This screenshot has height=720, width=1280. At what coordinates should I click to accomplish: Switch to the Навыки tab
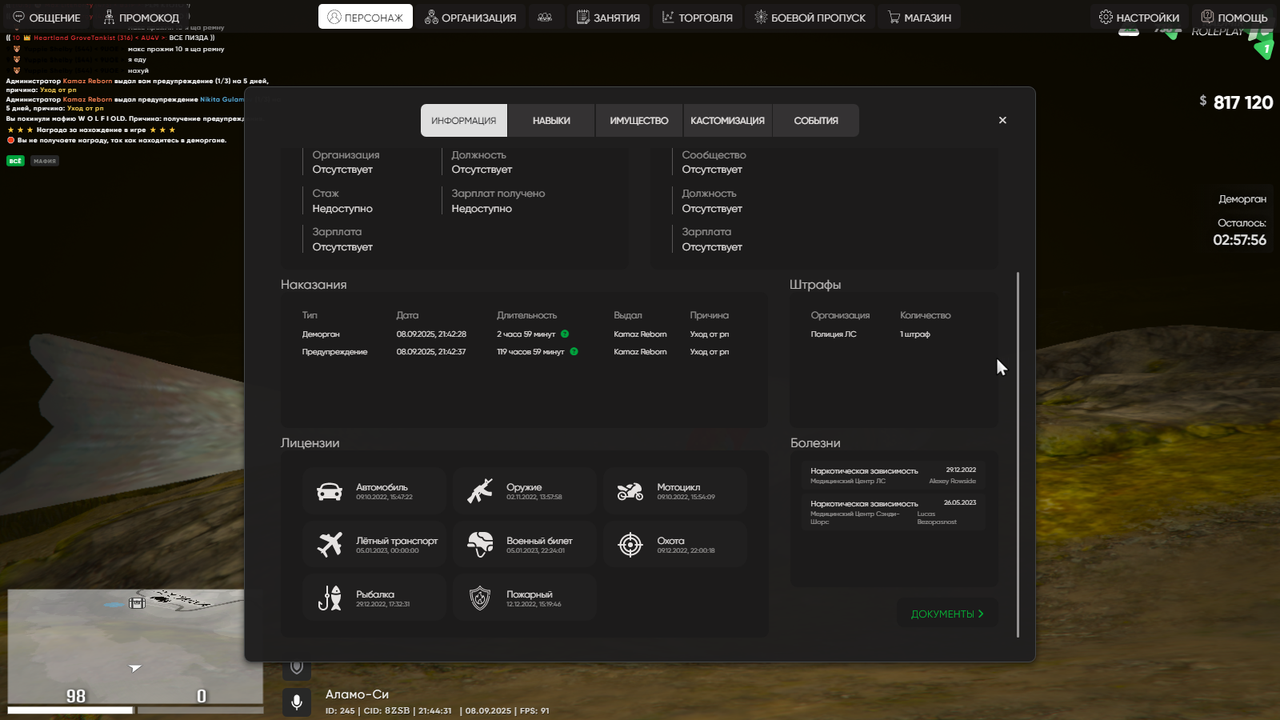(551, 120)
